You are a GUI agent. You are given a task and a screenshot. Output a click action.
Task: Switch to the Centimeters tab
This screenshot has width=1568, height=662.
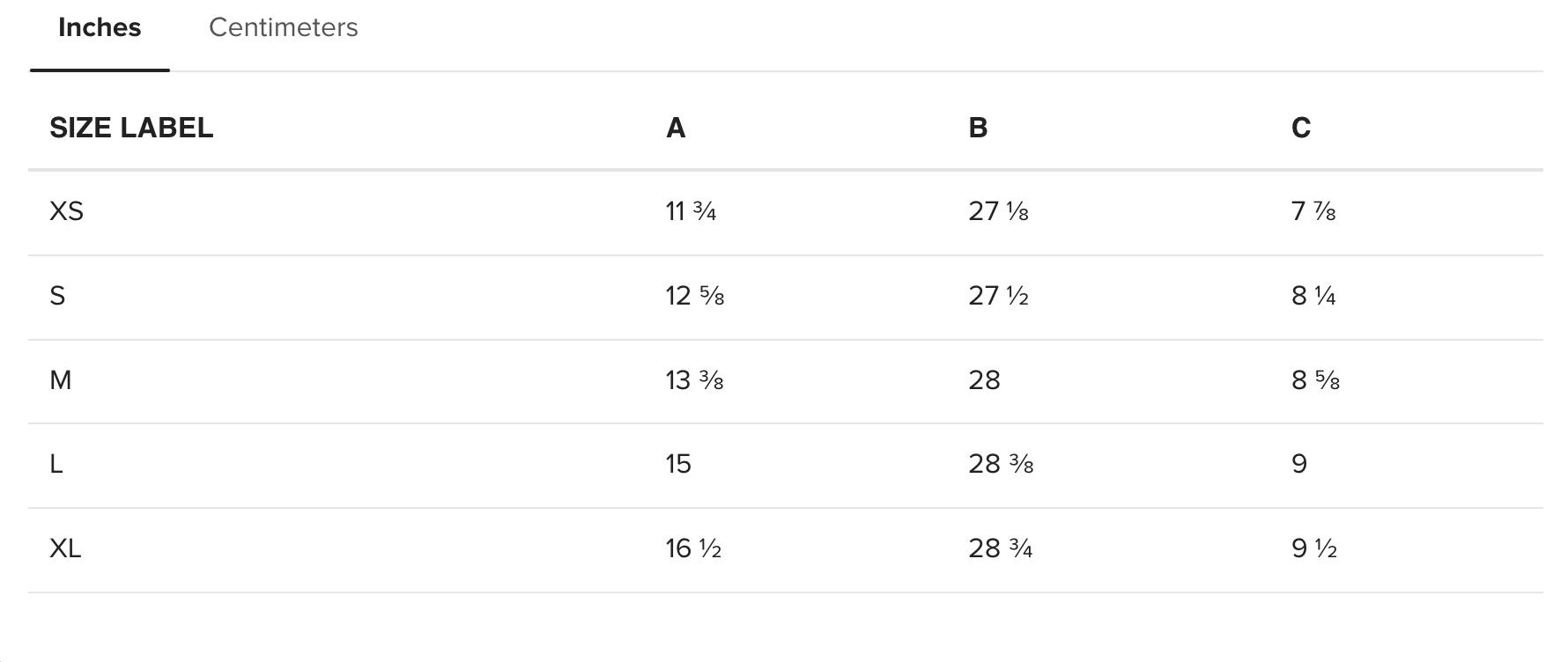[283, 27]
